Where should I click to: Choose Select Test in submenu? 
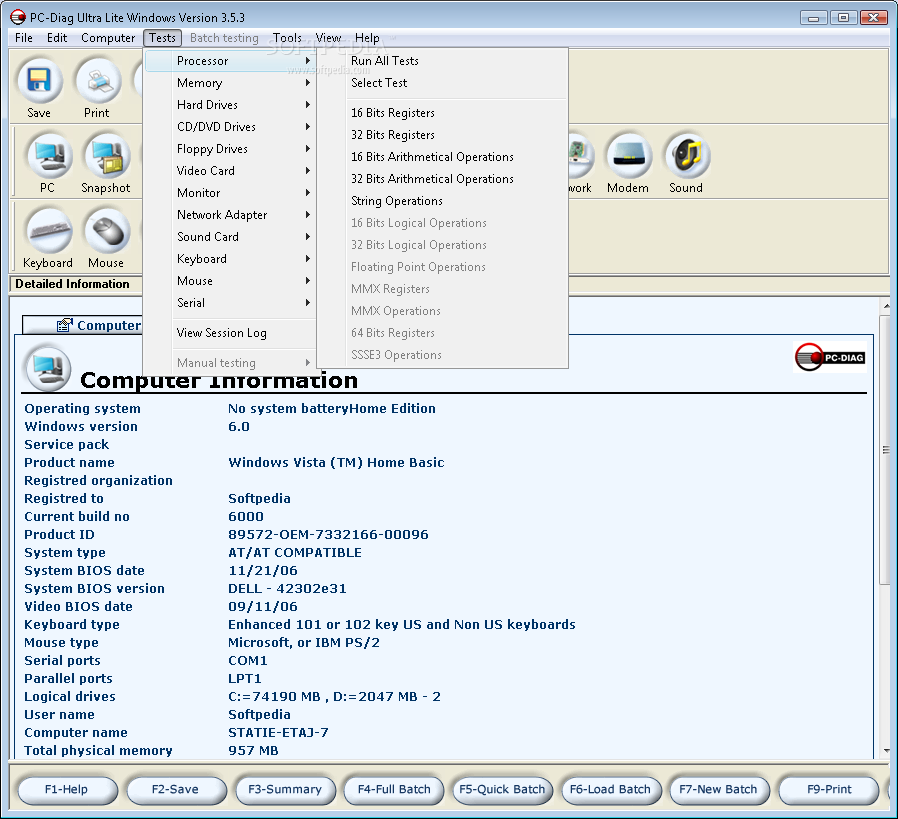tap(442, 83)
